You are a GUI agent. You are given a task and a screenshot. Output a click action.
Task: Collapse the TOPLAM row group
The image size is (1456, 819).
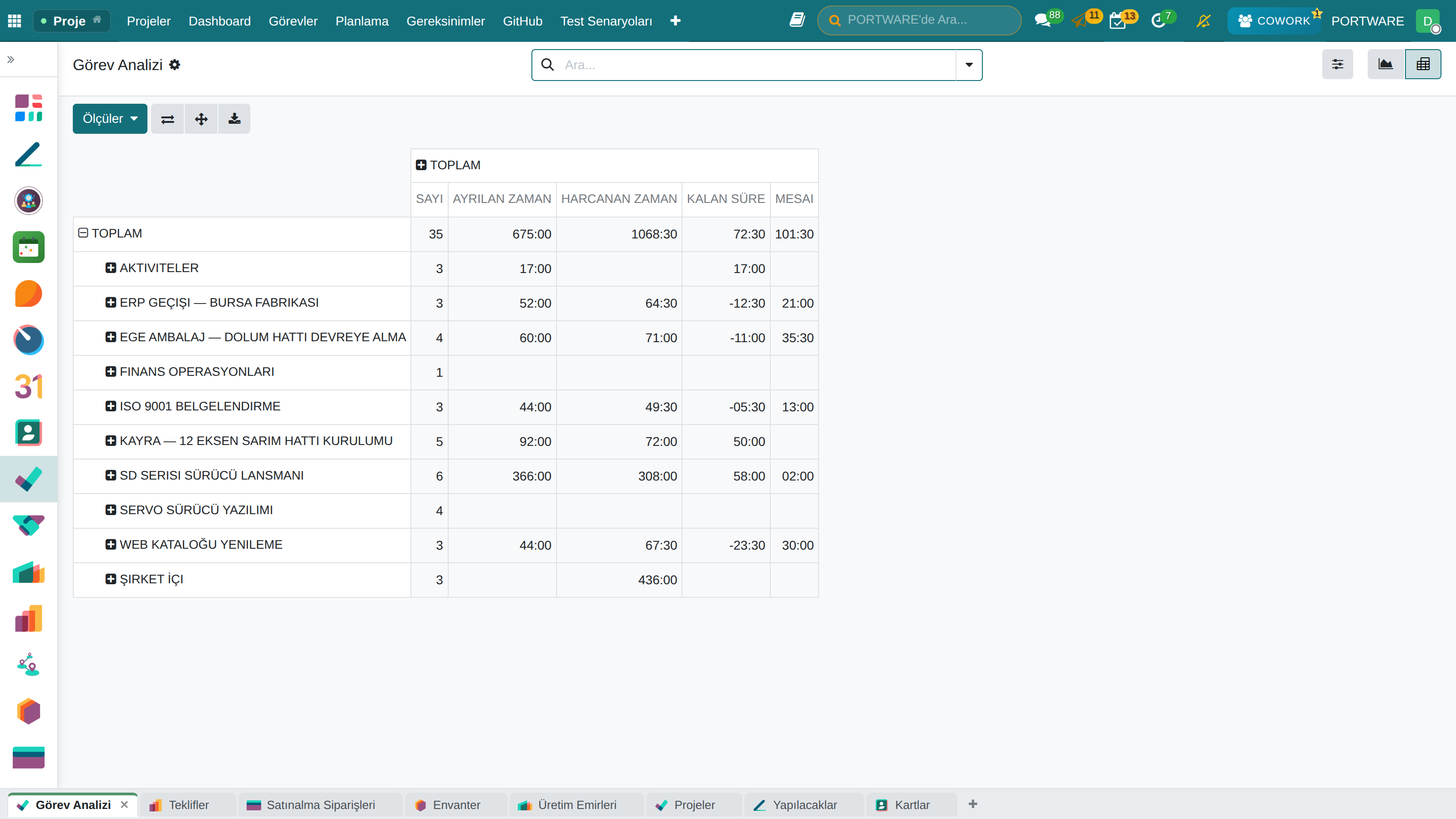tap(83, 233)
